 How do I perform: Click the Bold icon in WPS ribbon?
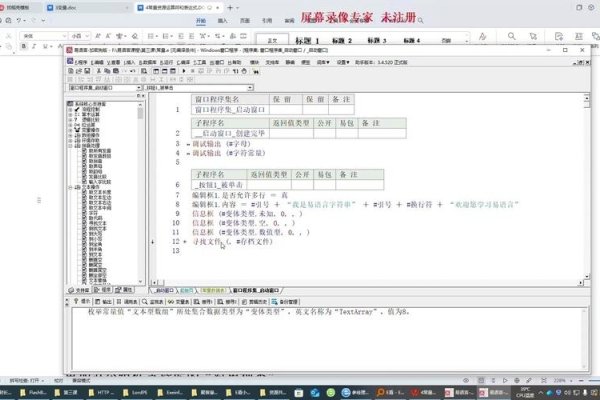click(x=24, y=46)
